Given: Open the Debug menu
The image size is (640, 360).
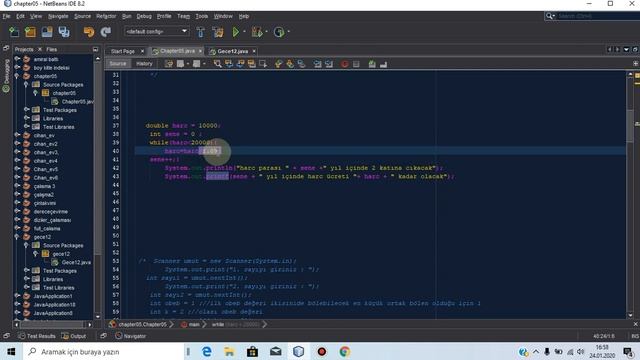Looking at the screenshot, I should [144, 16].
